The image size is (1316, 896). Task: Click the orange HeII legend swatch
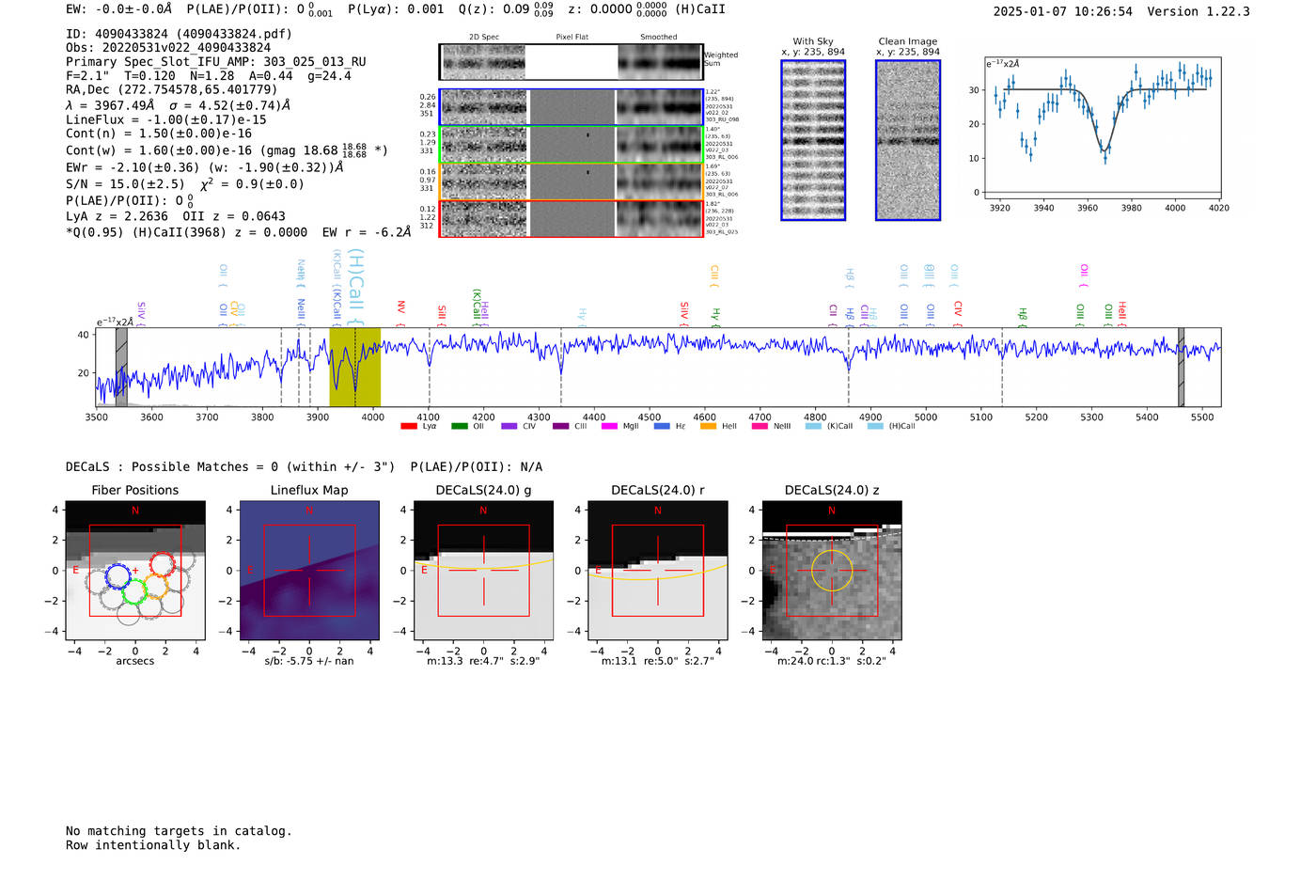[708, 427]
